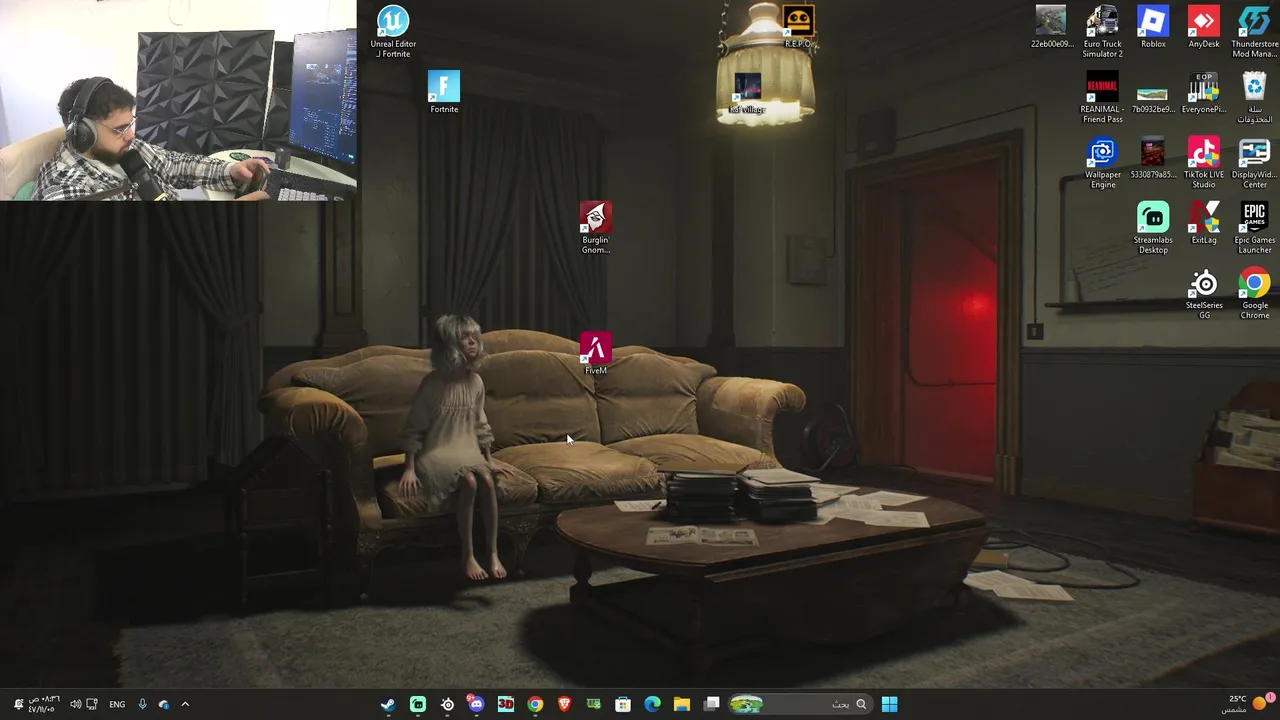The image size is (1280, 720).
Task: Click the OneDrive cloud tray icon
Action: point(164,704)
